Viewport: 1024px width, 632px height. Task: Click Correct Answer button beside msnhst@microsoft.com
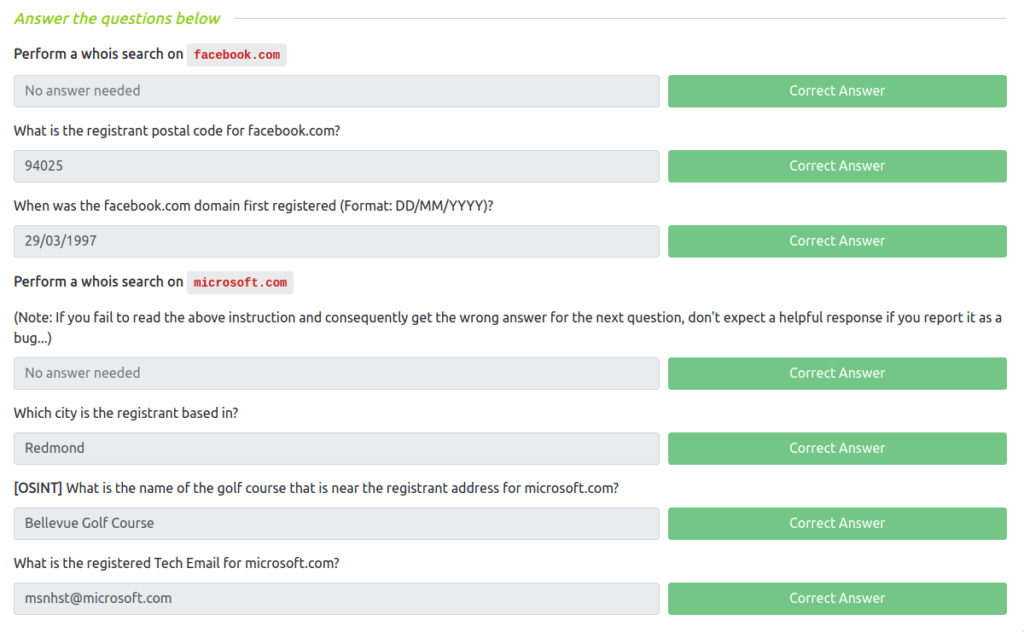837,598
